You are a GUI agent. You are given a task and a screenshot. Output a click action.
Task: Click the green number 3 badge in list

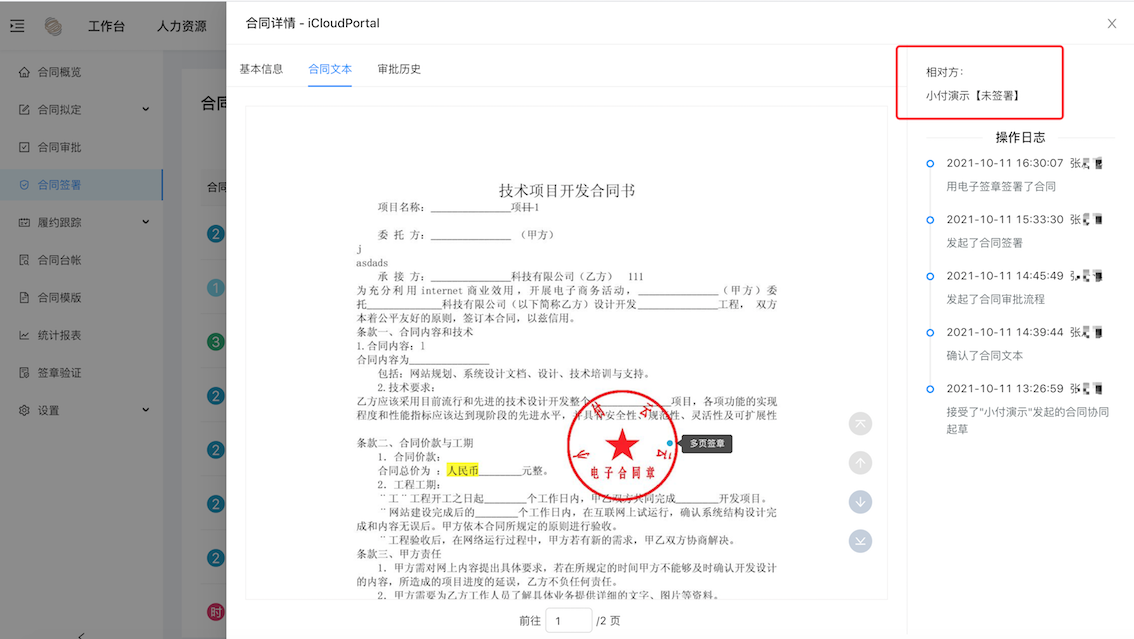216,342
